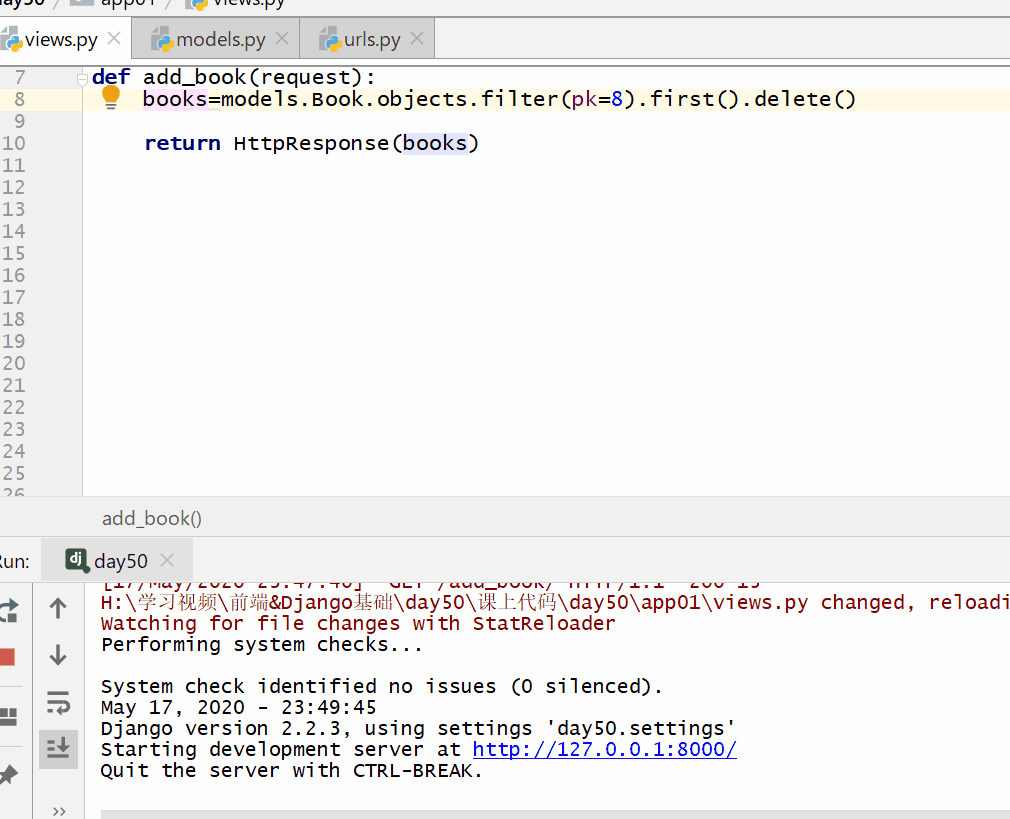The image size is (1010, 819).
Task: Select the views.py editor tab
Action: pyautogui.click(x=61, y=40)
